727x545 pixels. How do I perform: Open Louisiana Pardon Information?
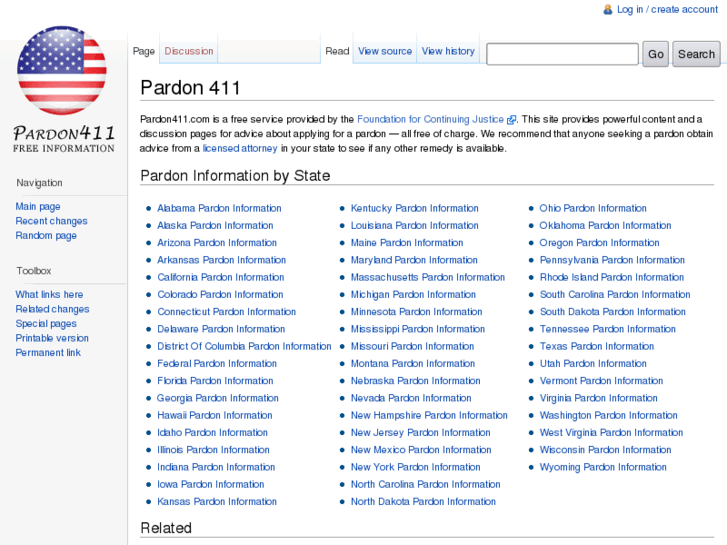(415, 225)
